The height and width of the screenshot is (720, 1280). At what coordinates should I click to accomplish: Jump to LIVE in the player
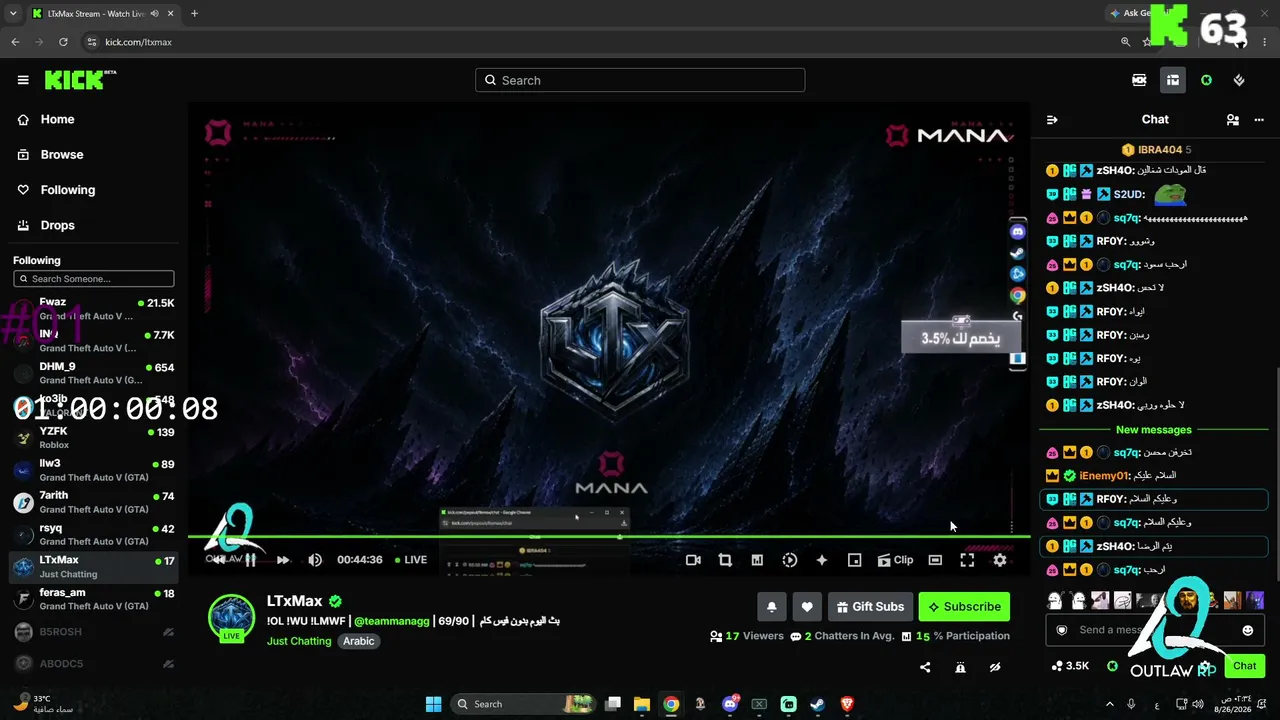click(x=411, y=560)
